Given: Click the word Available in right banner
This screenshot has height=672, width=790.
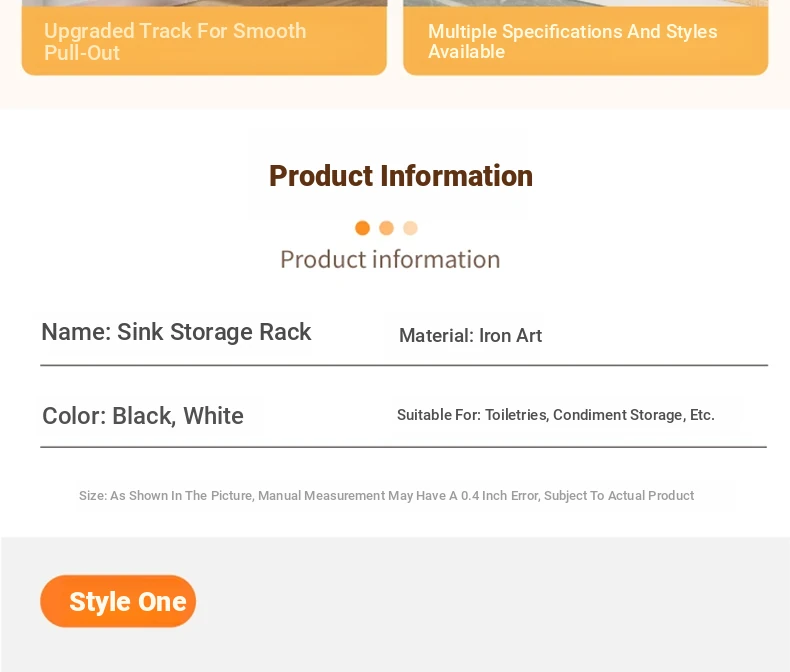Looking at the screenshot, I should tap(466, 52).
